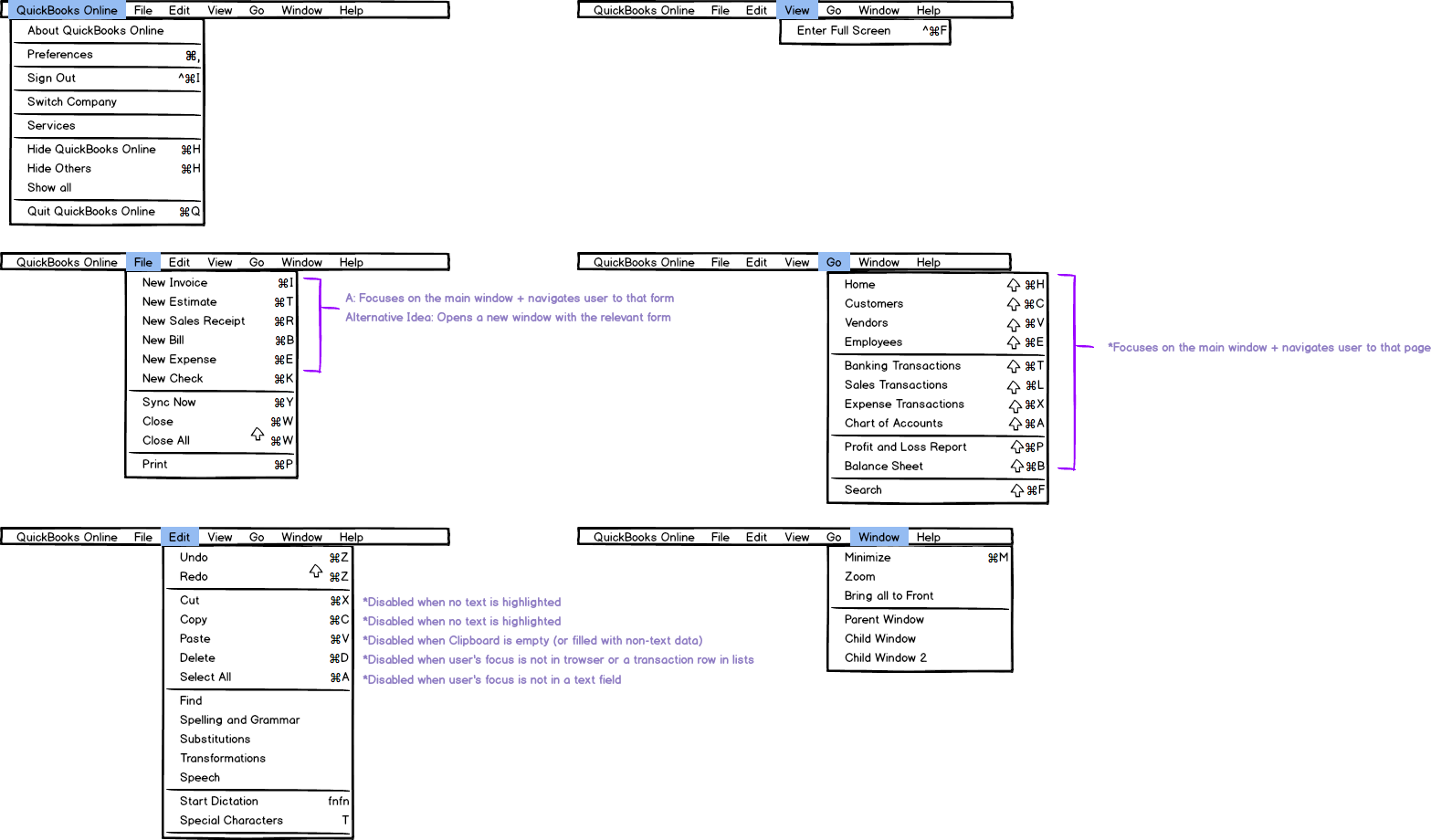
Task: Choose Chart of Accounts entry
Action: [938, 423]
